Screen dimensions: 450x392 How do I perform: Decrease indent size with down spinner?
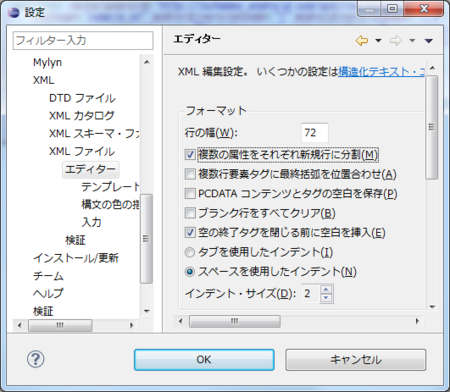click(326, 298)
